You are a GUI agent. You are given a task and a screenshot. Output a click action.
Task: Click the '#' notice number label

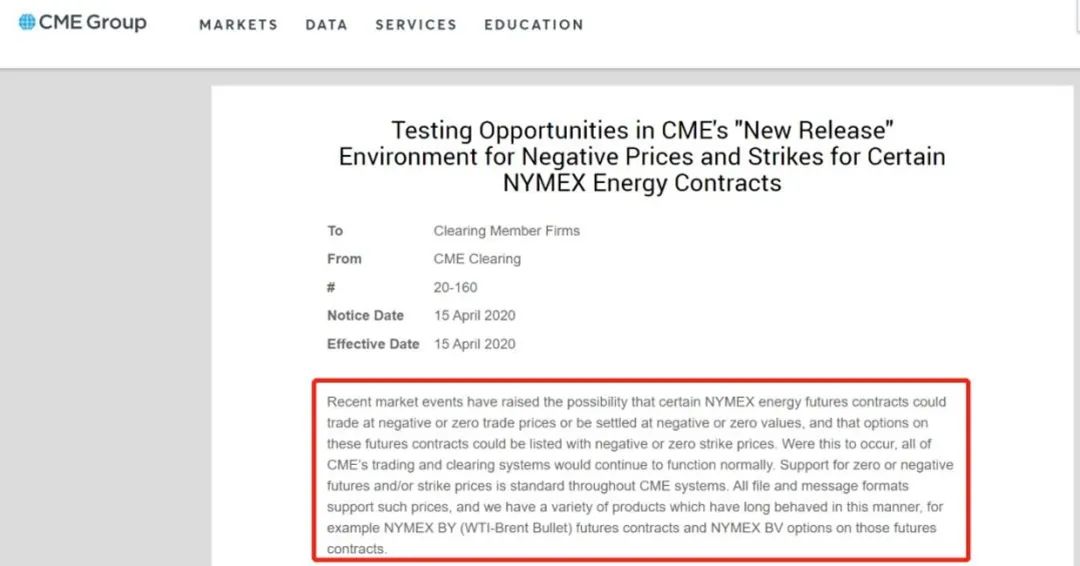click(331, 287)
